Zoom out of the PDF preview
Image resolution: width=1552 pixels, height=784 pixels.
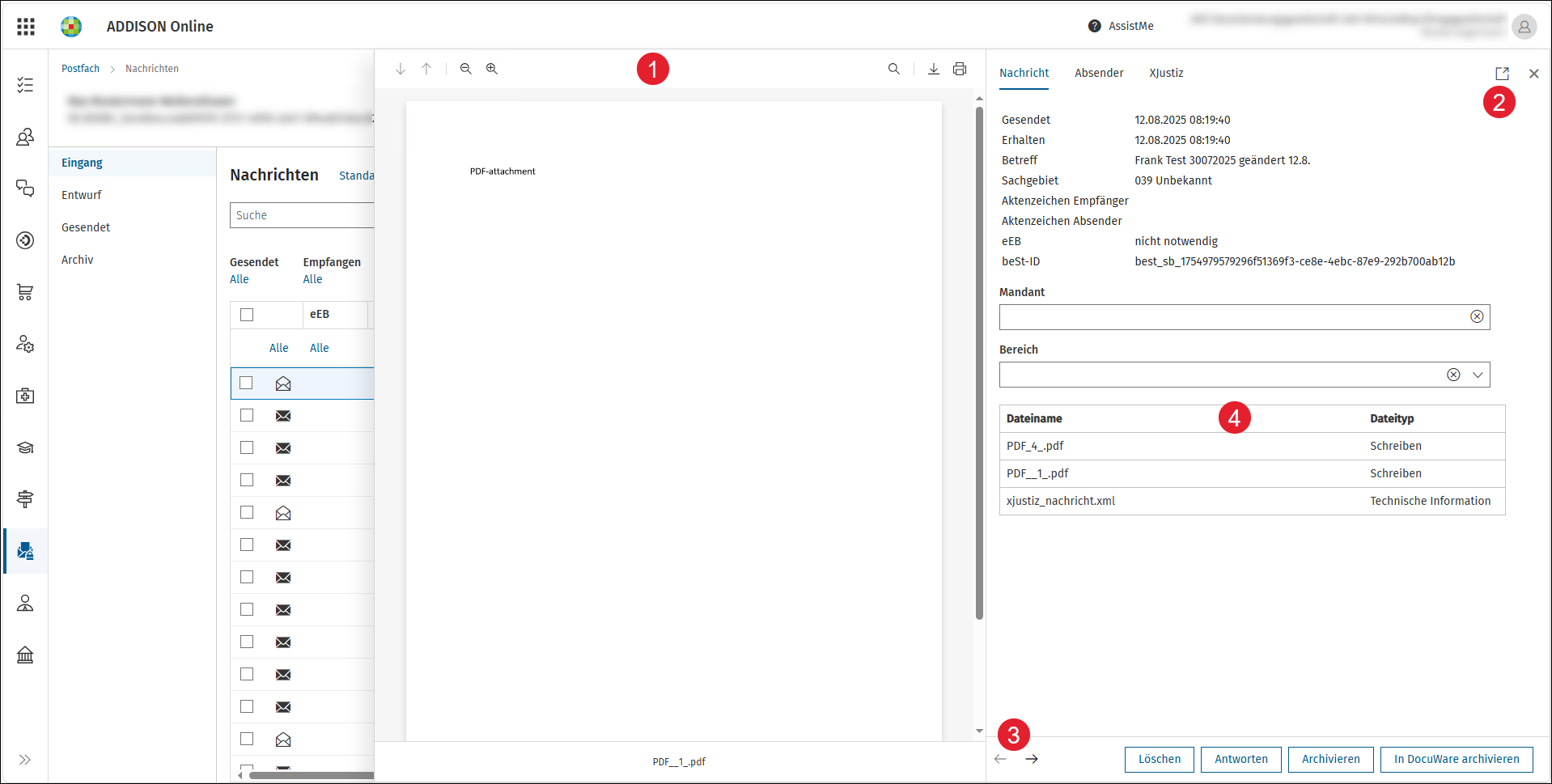coord(465,69)
